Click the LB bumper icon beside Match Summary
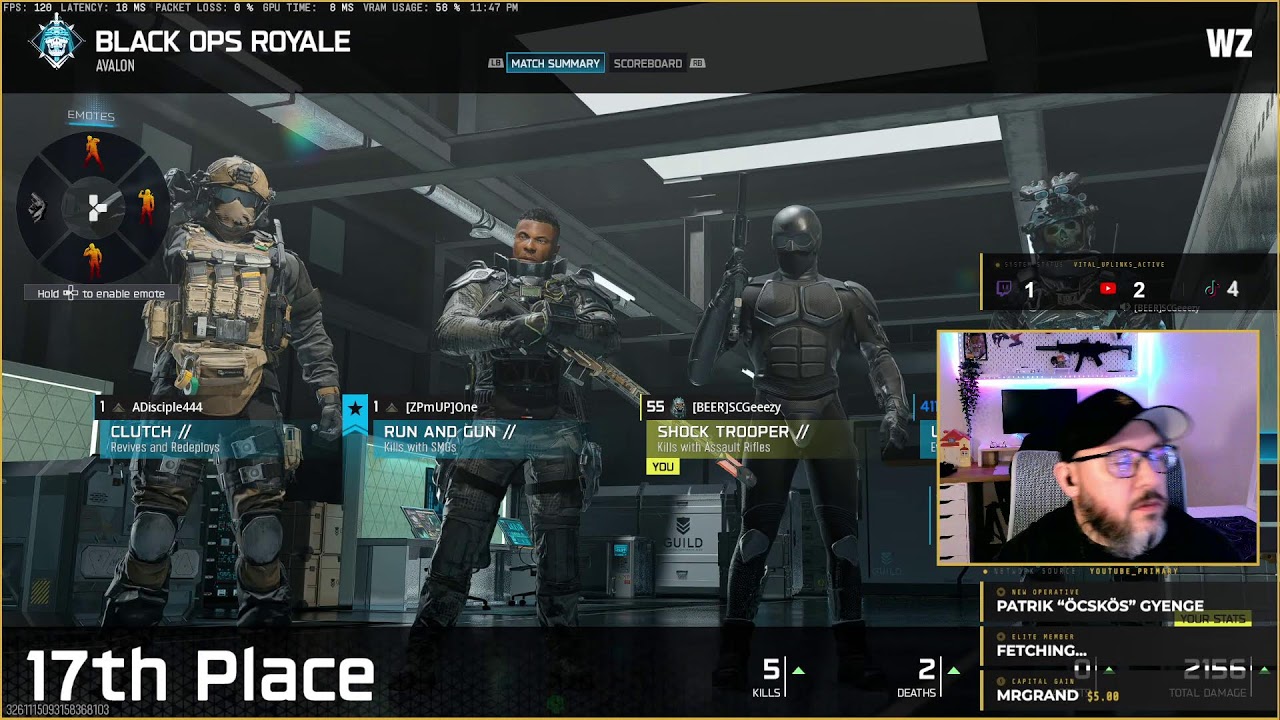The height and width of the screenshot is (720, 1280). point(495,63)
